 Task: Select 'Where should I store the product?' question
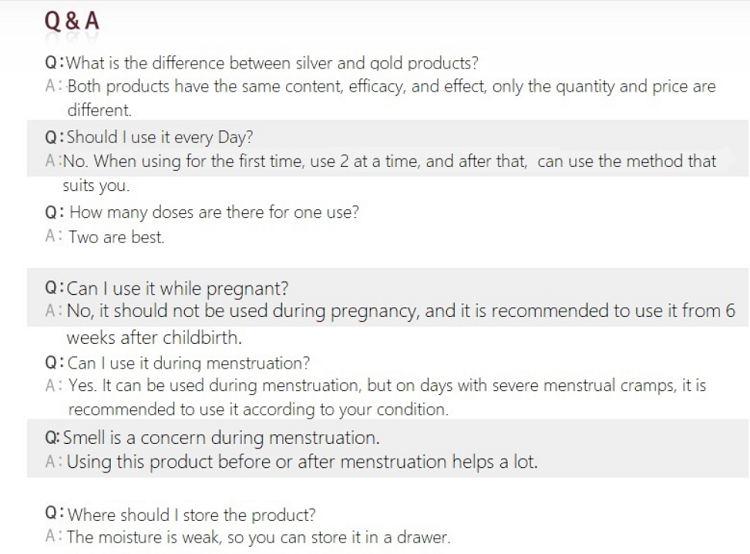tap(191, 515)
